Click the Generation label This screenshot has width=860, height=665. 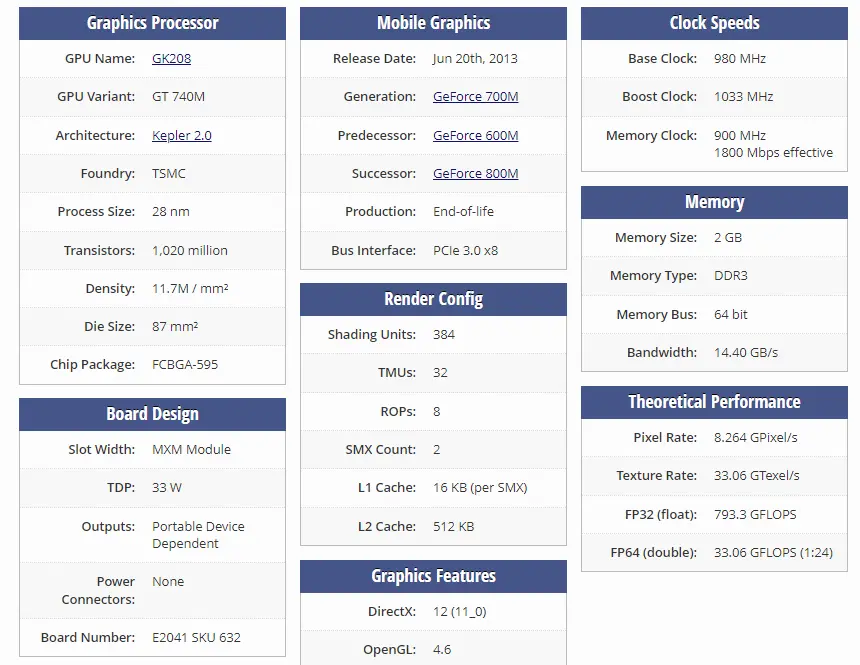(x=380, y=97)
